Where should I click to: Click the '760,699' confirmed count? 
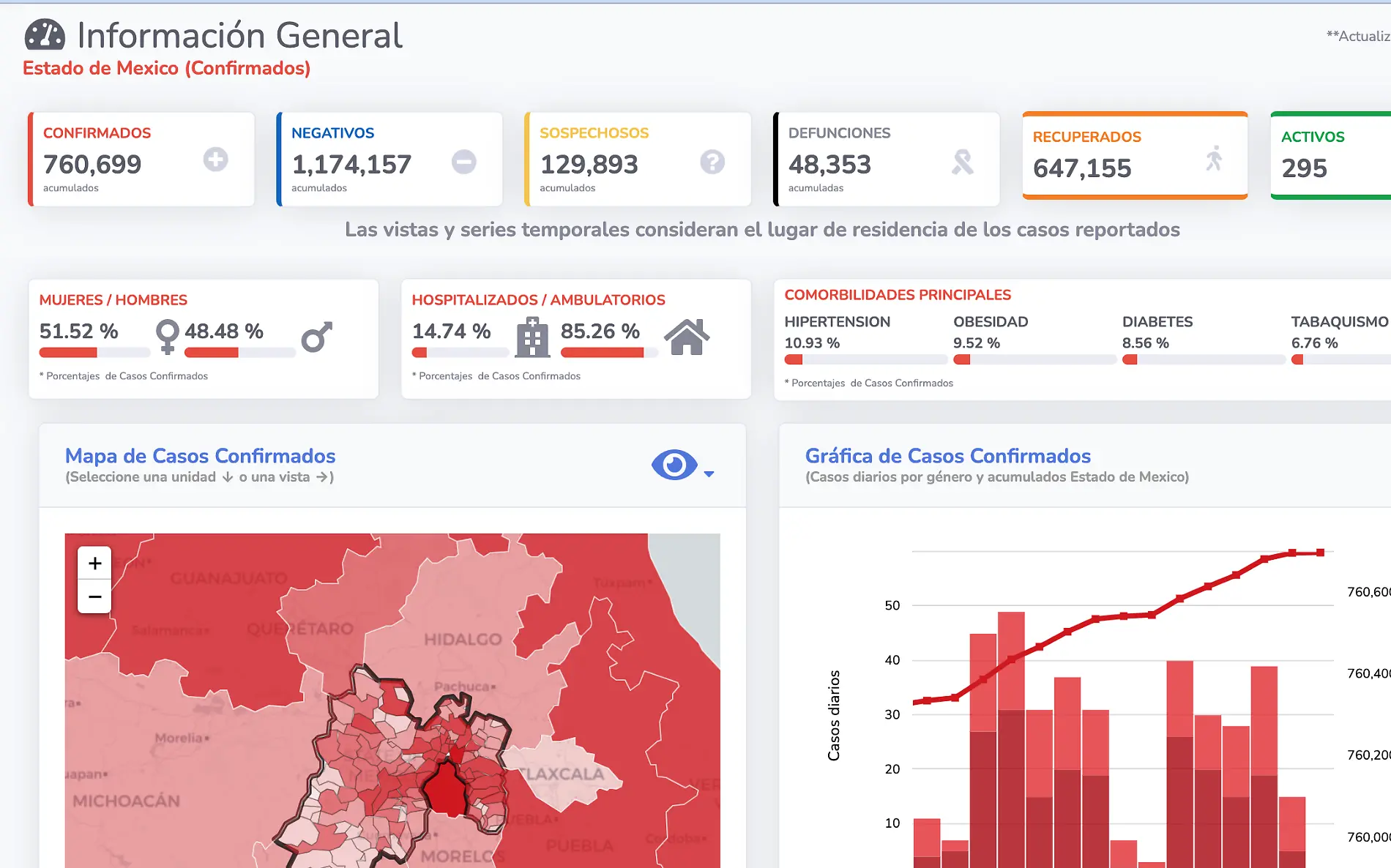[92, 164]
